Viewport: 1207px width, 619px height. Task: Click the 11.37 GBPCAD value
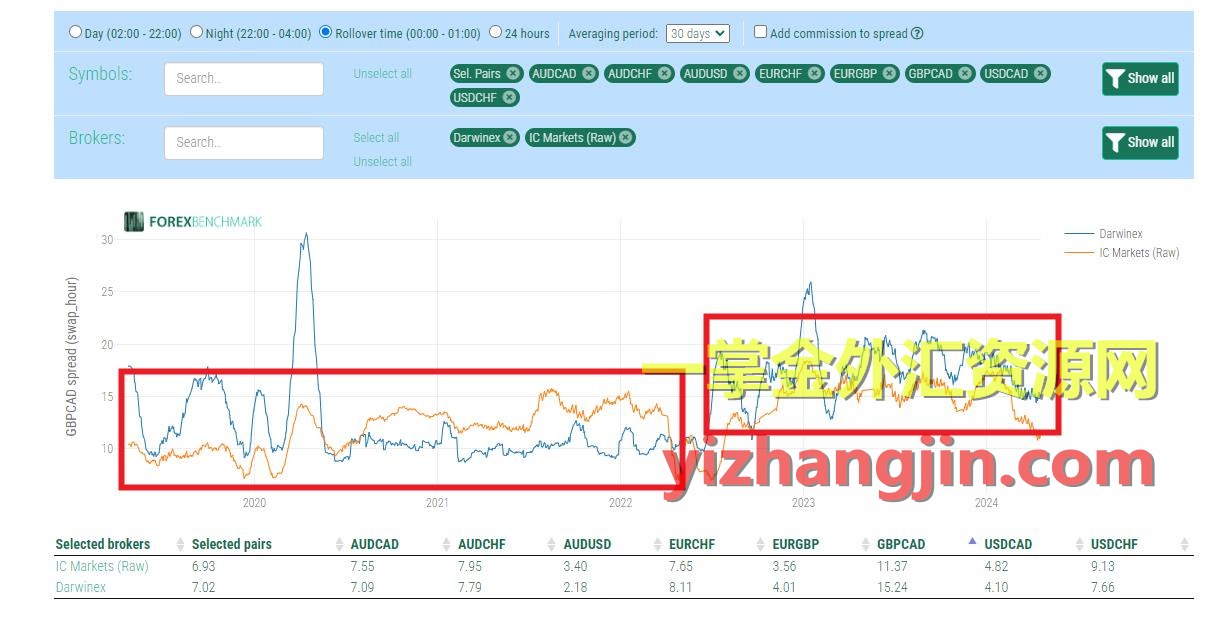[x=893, y=566]
